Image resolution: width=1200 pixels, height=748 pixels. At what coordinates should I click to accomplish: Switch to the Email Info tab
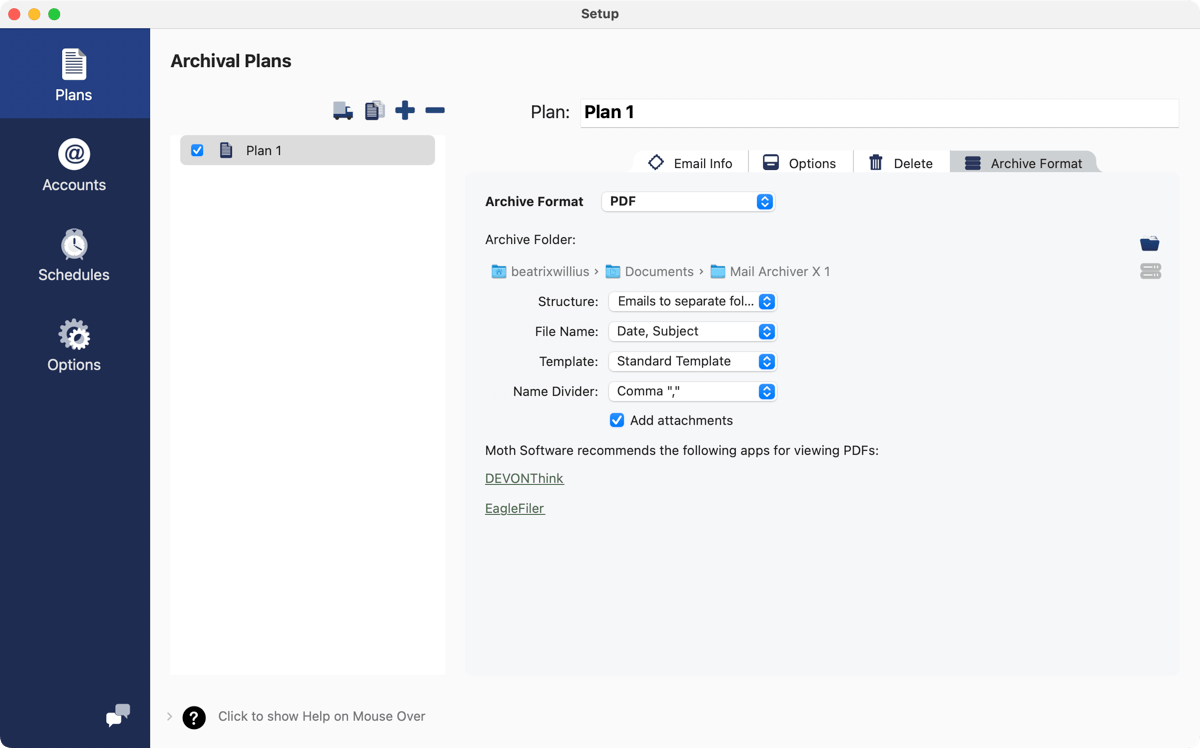(689, 161)
